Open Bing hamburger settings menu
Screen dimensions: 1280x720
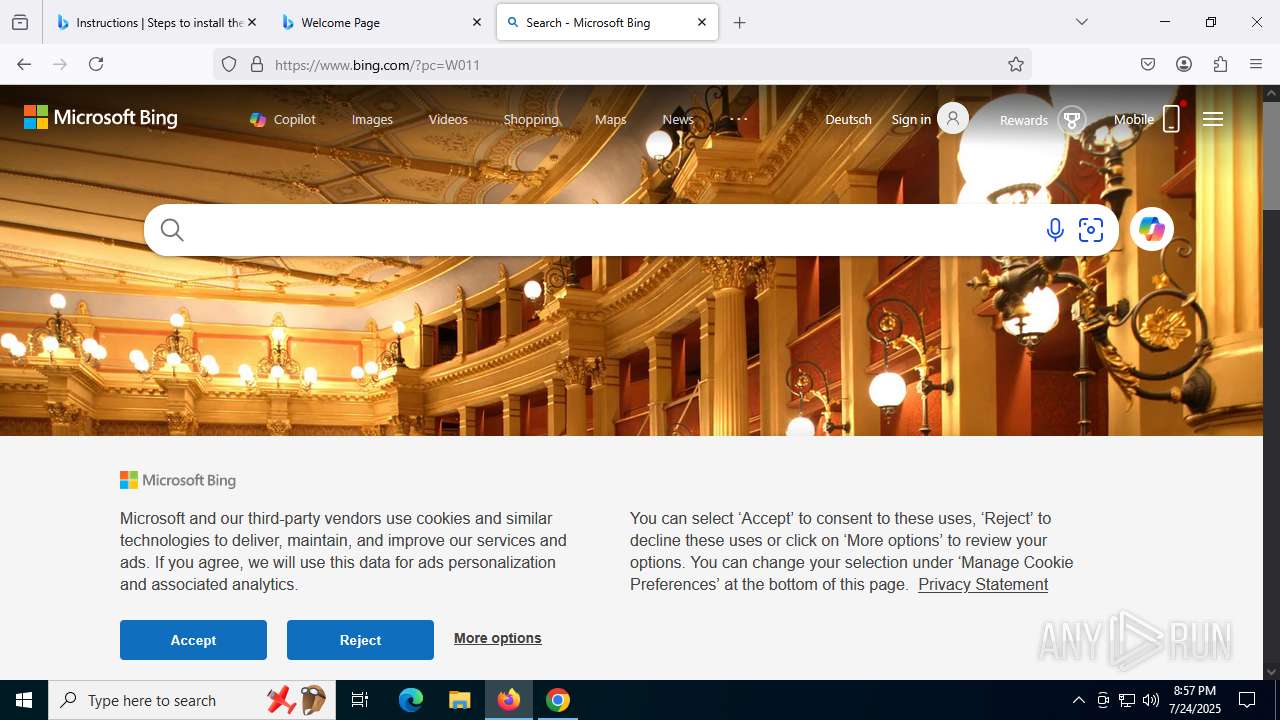pos(1213,119)
